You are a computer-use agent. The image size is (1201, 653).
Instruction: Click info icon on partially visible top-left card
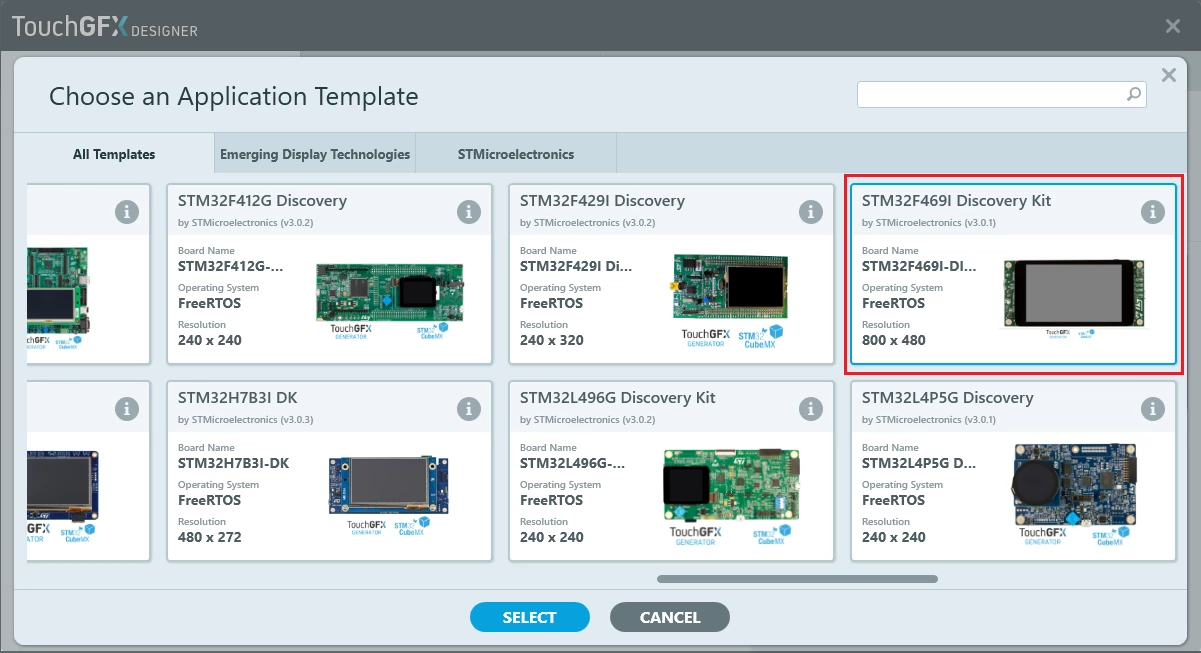point(126,212)
